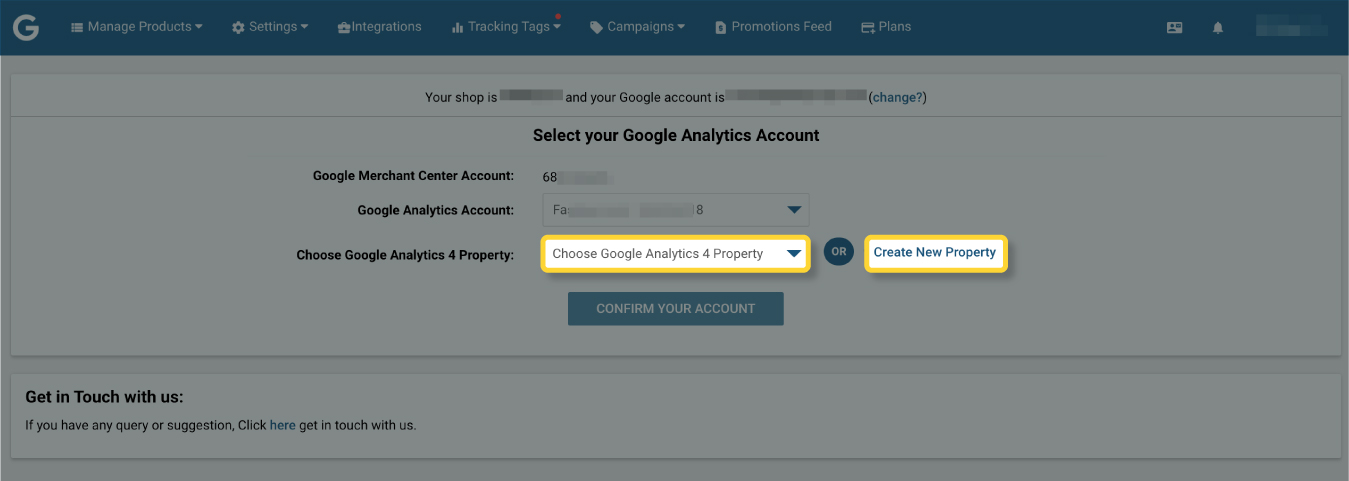The height and width of the screenshot is (481, 1349).
Task: Click the Select your Google Analytics Account heading
Action: (x=676, y=135)
